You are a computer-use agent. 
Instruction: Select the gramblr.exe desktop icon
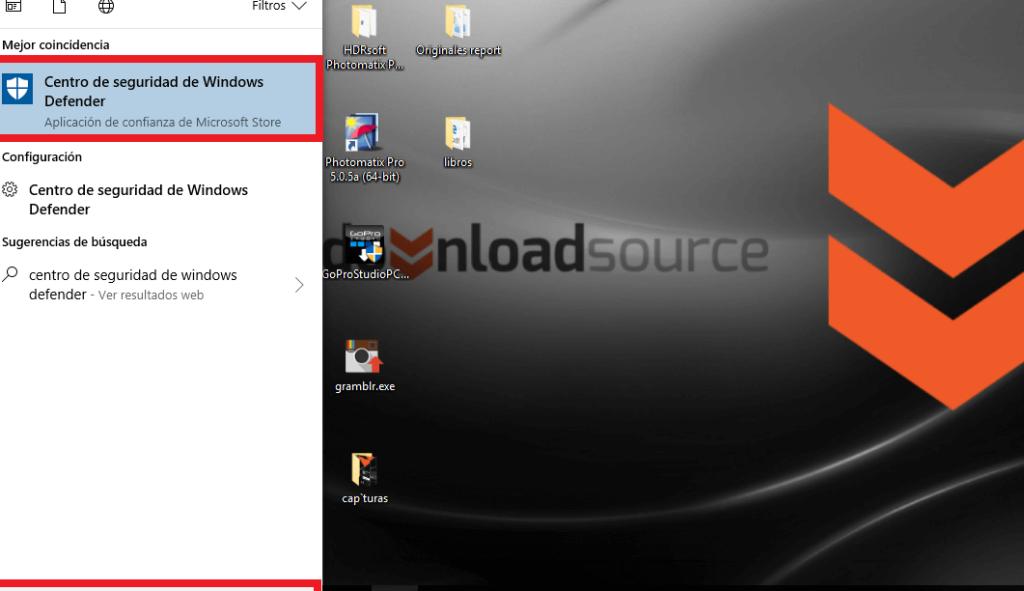(x=364, y=366)
